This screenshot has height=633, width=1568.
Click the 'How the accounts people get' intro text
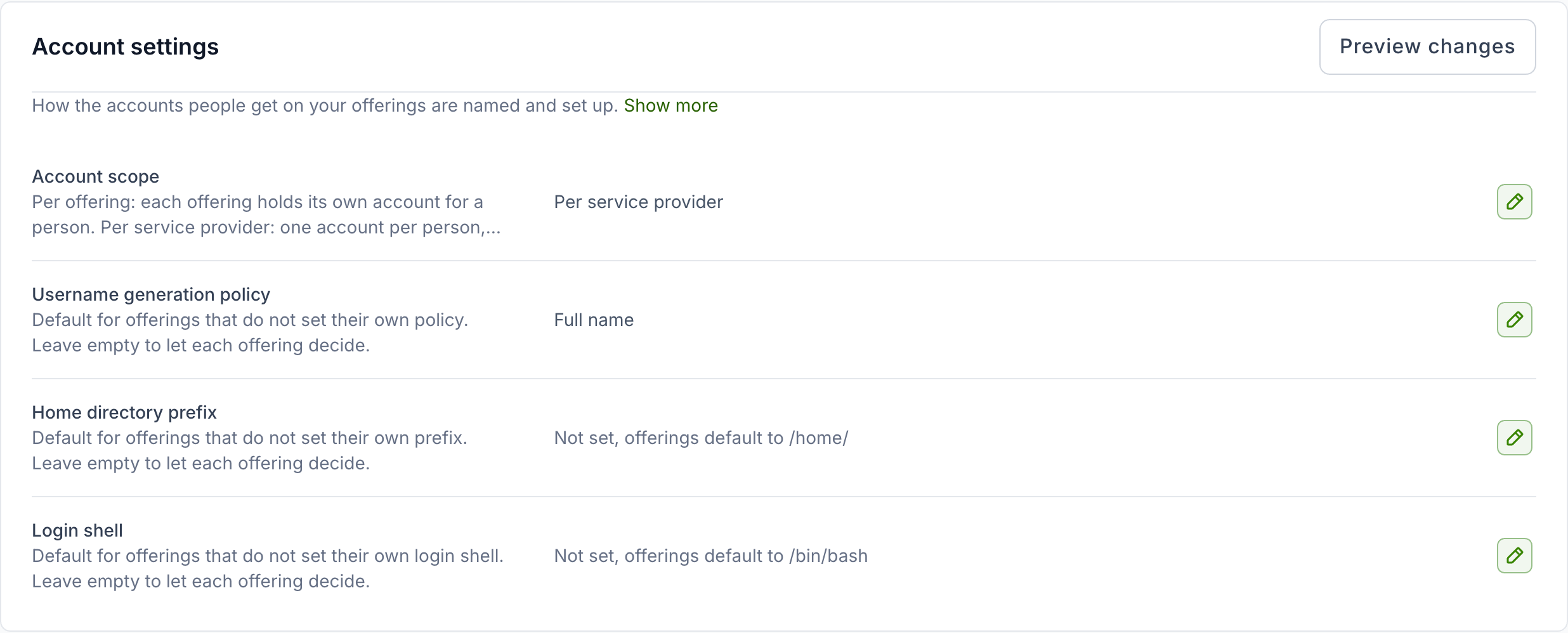pyautogui.click(x=325, y=105)
